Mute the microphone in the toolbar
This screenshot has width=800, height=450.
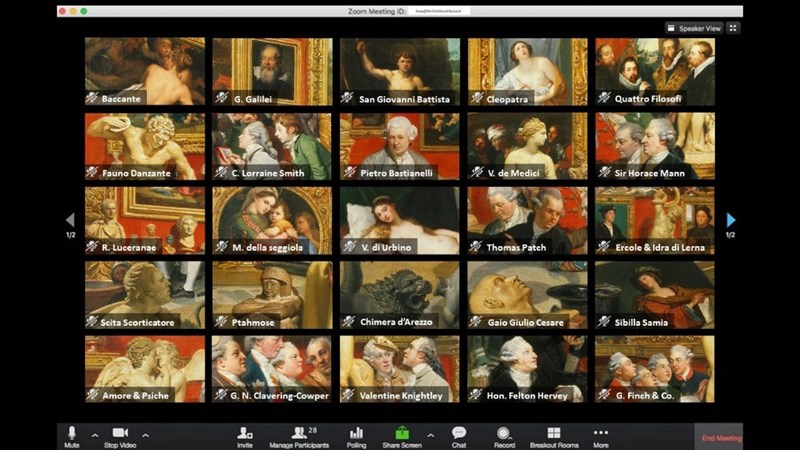[71, 437]
